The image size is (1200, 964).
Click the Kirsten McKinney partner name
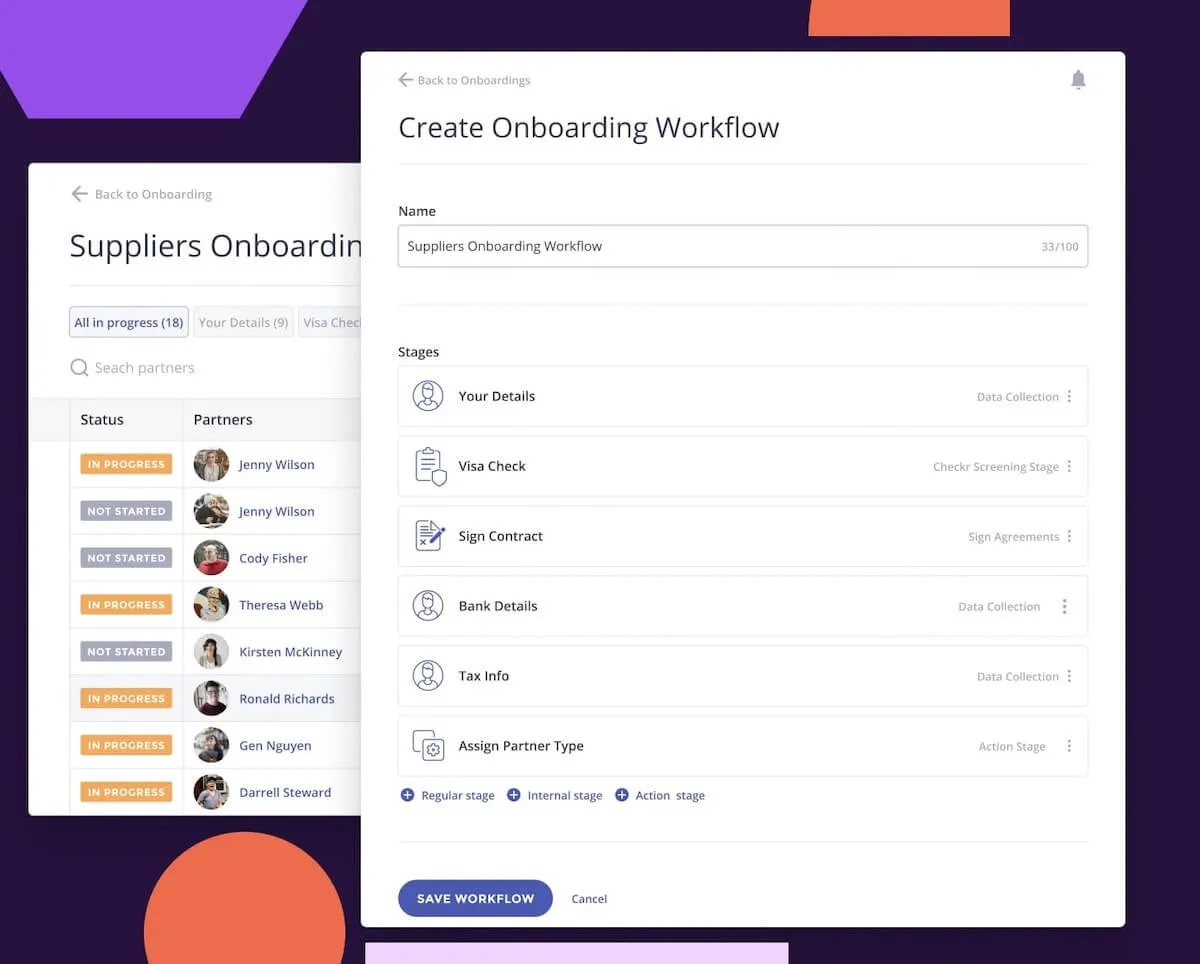coord(290,652)
